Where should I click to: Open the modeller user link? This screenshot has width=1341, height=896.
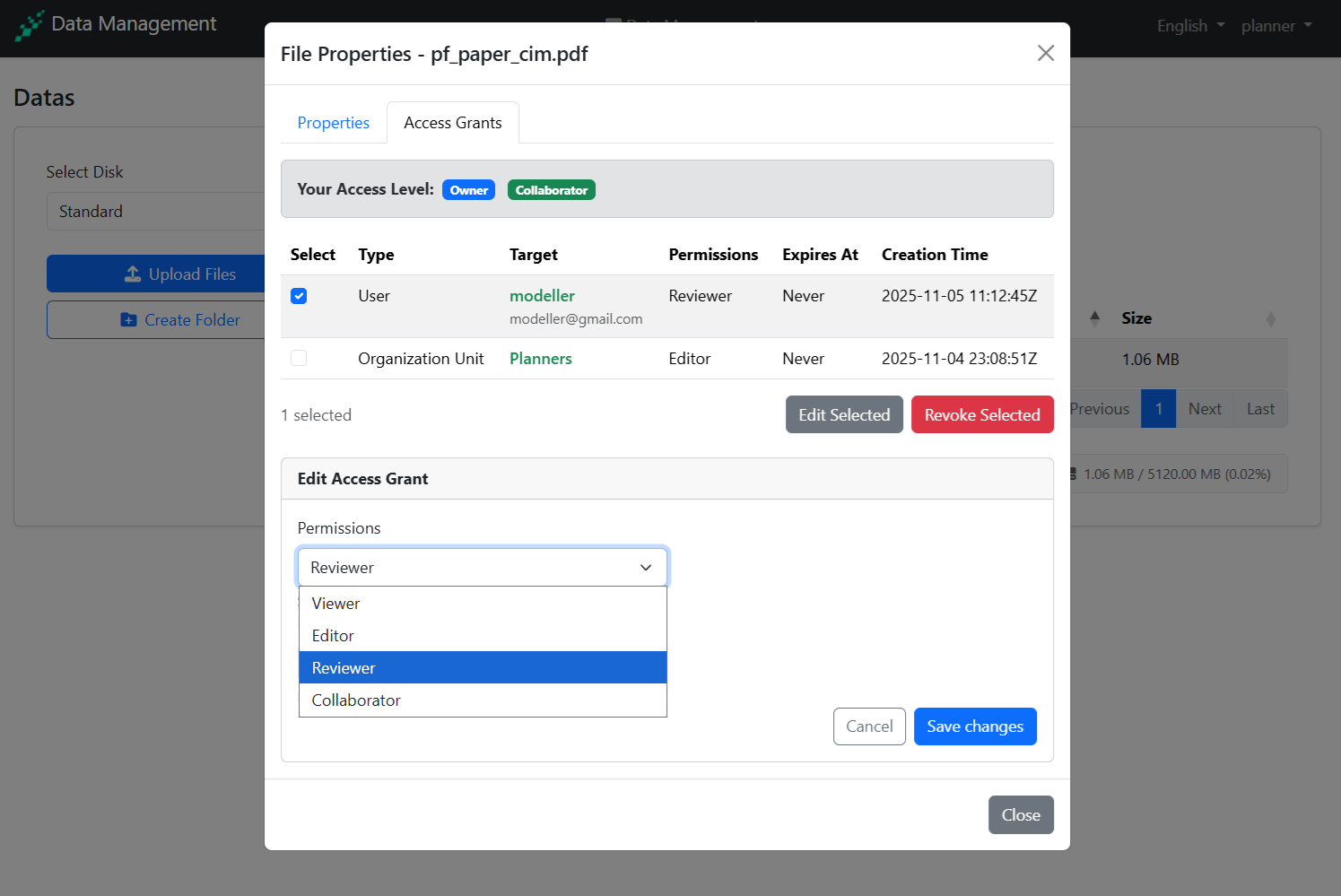pyautogui.click(x=542, y=296)
